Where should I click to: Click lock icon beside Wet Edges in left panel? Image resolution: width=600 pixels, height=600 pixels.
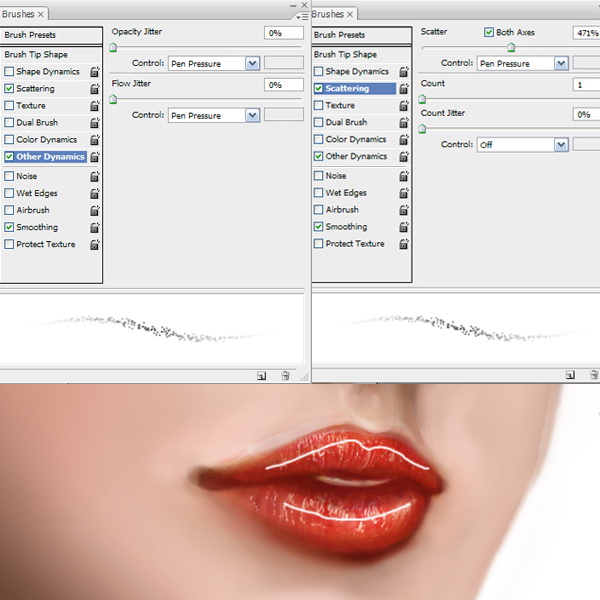click(x=95, y=193)
